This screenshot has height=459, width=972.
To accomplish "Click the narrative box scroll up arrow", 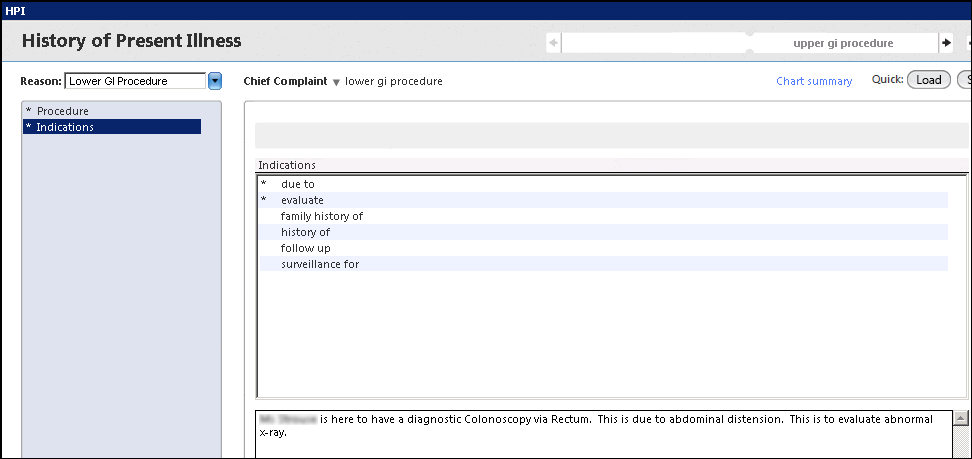I will (x=961, y=419).
